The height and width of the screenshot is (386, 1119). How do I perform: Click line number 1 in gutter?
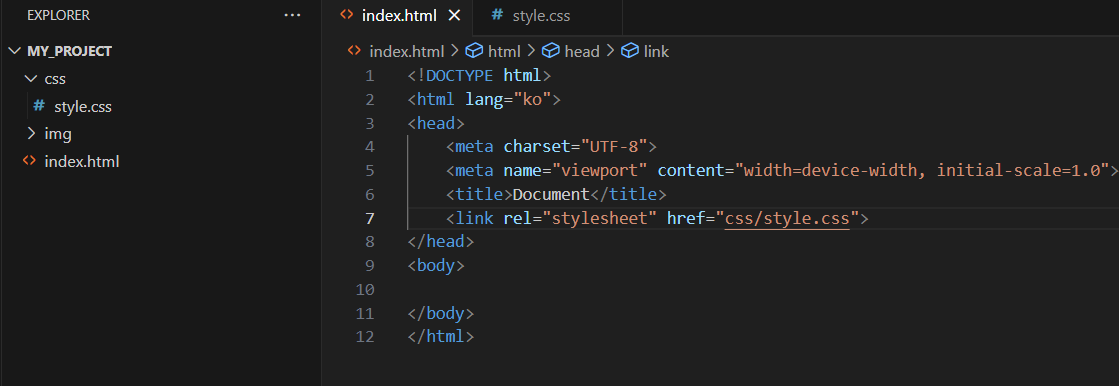[369, 76]
